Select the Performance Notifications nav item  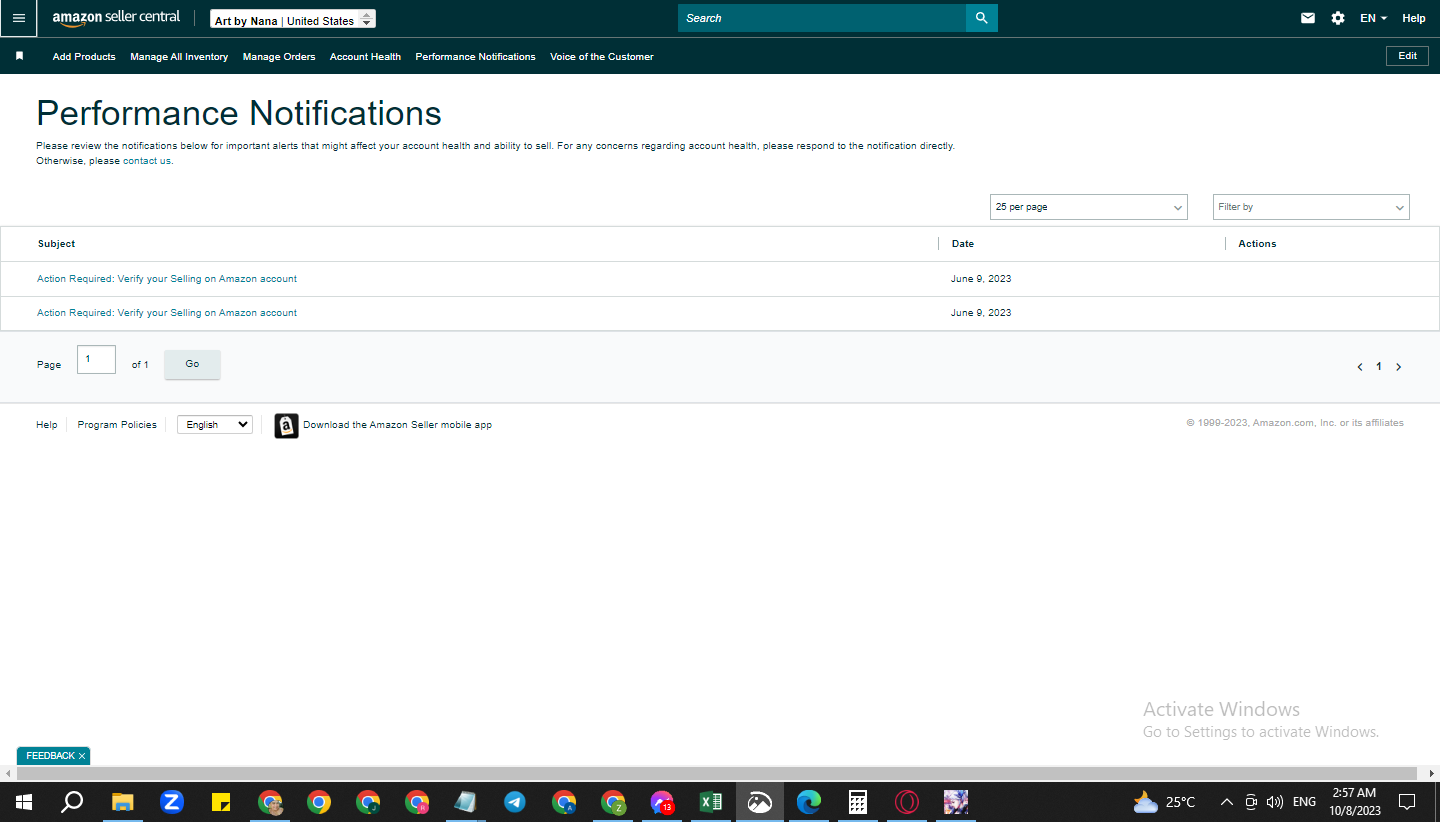pyautogui.click(x=475, y=57)
